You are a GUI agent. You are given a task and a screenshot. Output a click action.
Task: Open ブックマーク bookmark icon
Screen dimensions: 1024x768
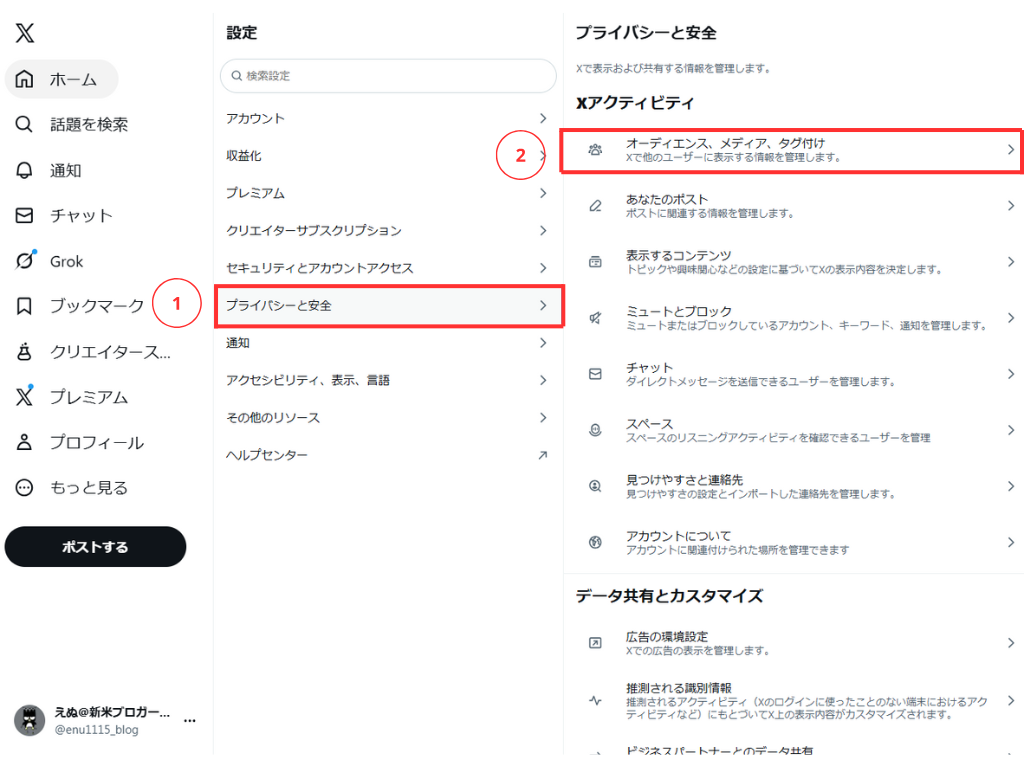pos(25,306)
